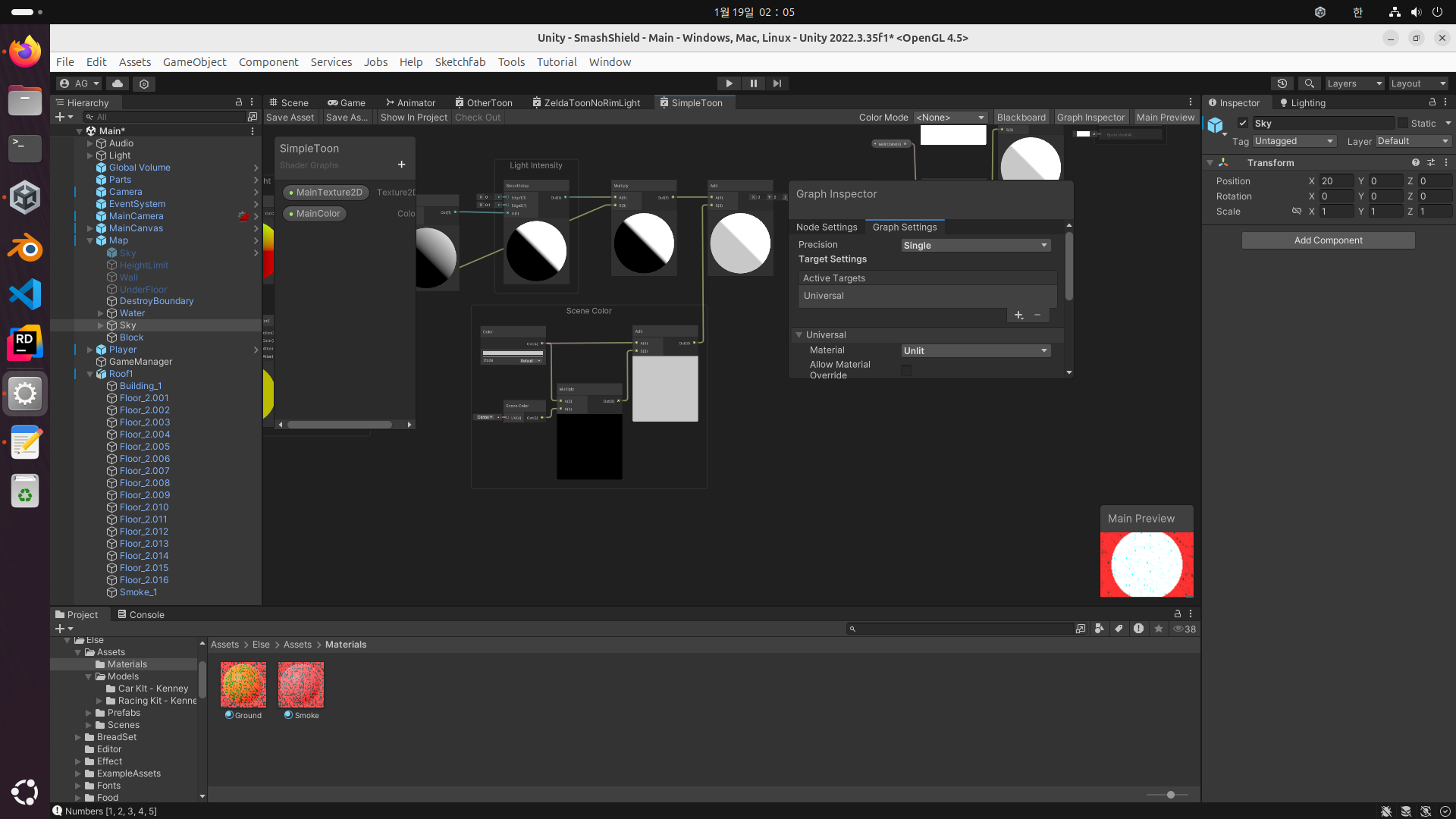
Task: Toggle the Sky object active checkbox
Action: [x=1243, y=123]
